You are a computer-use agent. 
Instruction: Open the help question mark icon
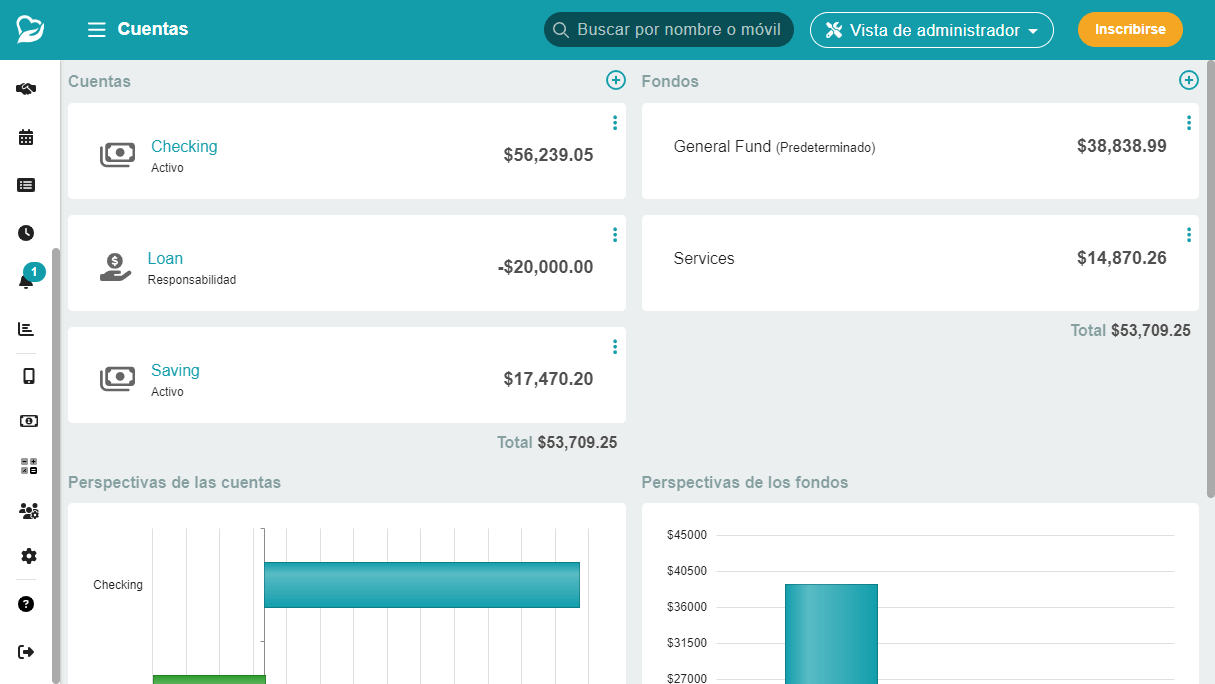(27, 604)
